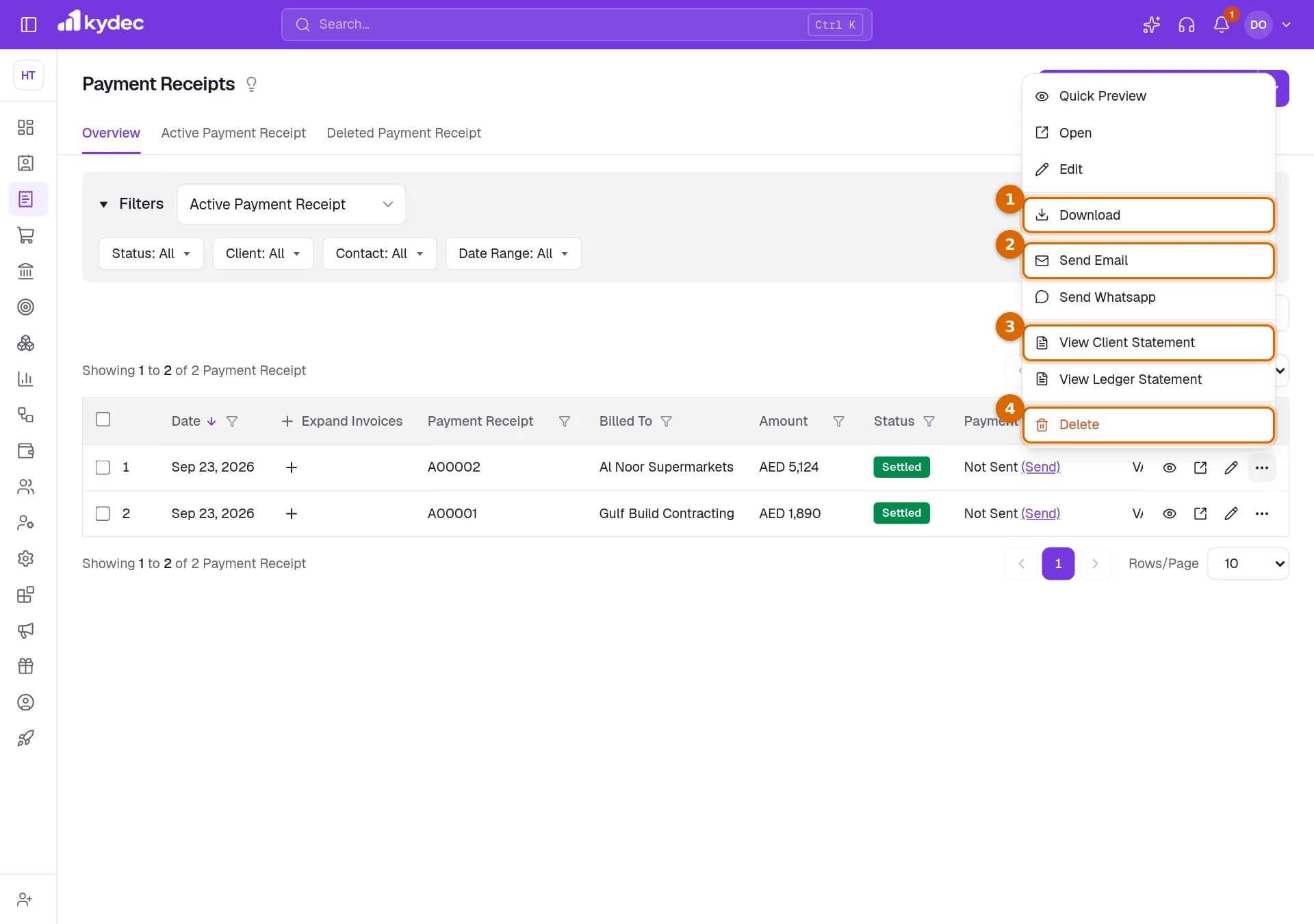Open receipt A00002 in new window icon

coord(1200,467)
